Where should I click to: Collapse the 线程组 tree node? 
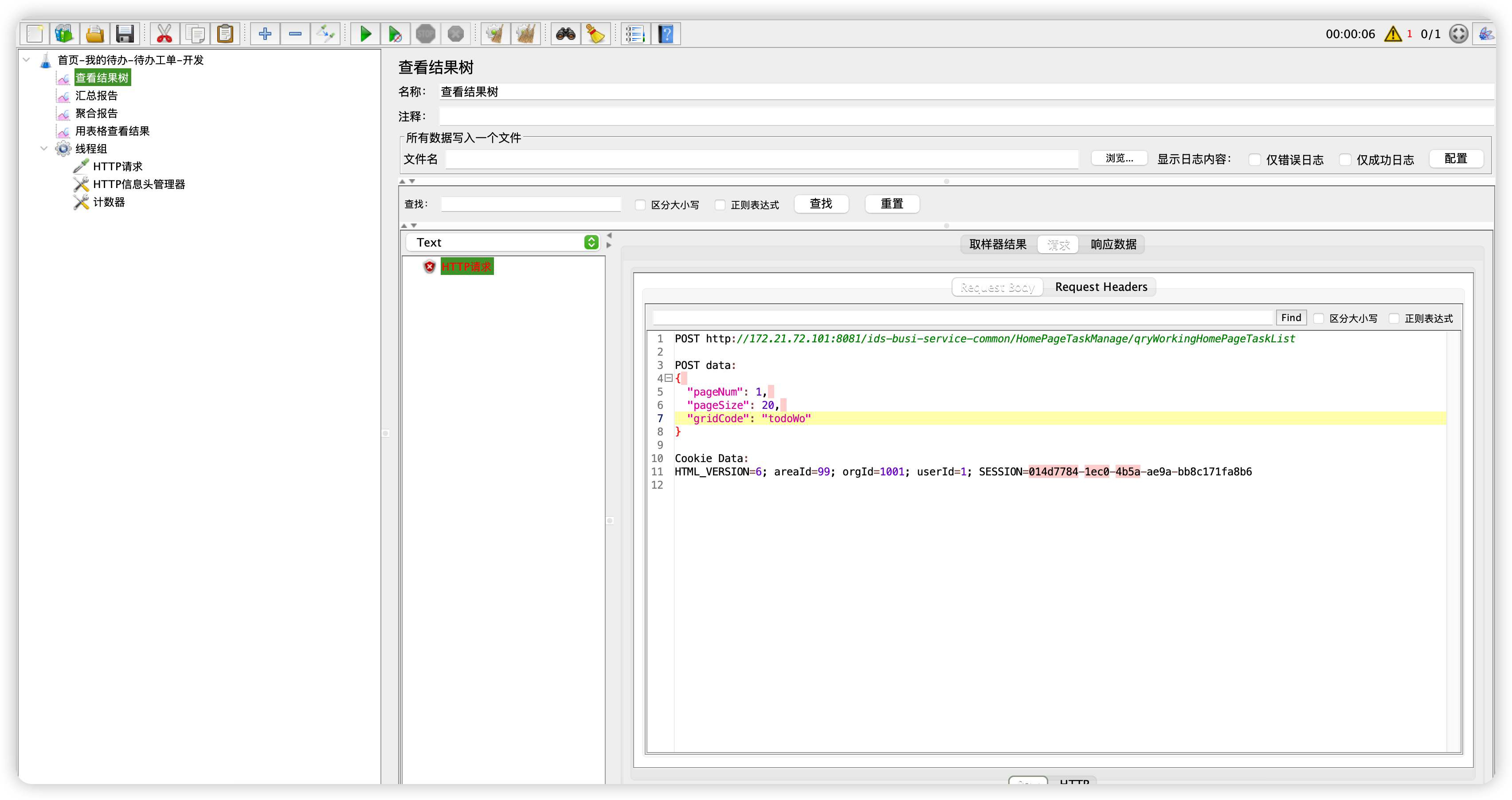[44, 149]
